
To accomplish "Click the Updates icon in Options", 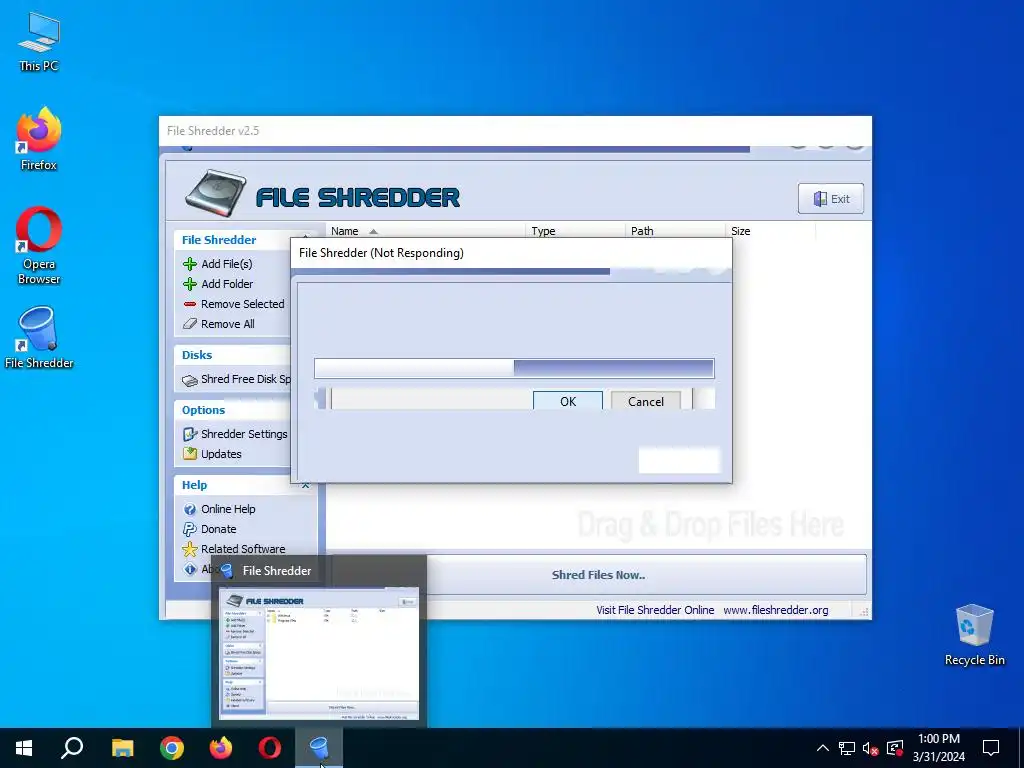I will tap(190, 453).
